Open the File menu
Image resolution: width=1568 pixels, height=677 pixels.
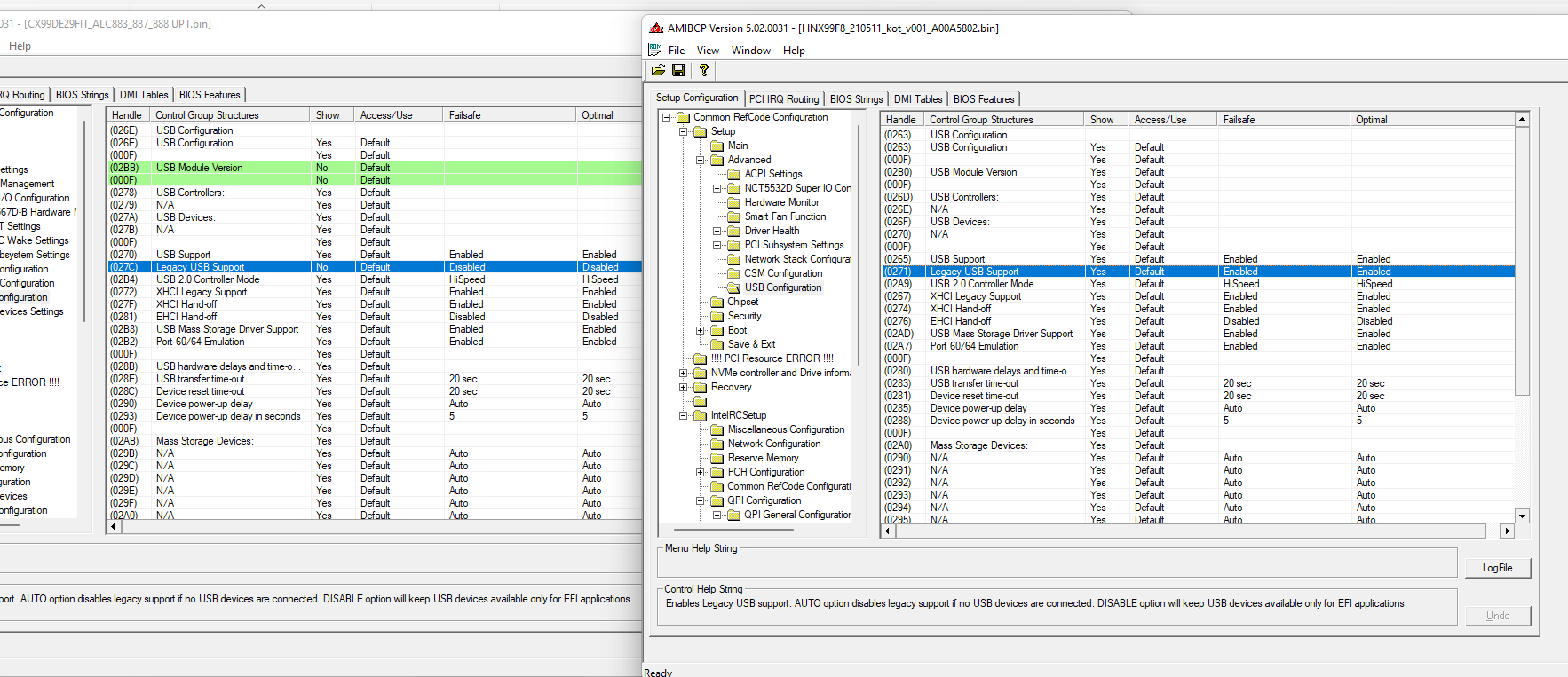pos(677,51)
